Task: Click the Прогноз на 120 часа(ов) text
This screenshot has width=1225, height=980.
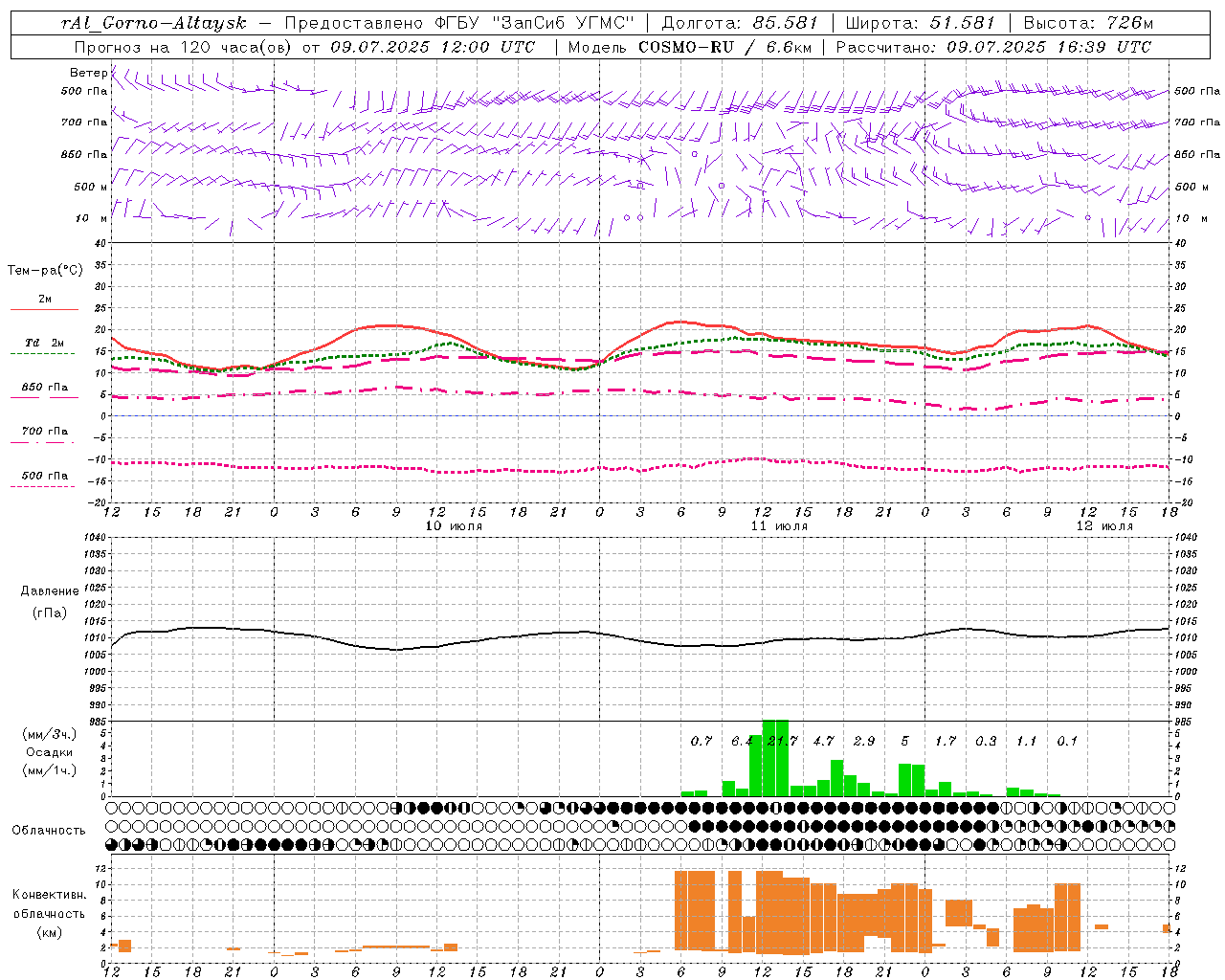Action: point(185,47)
